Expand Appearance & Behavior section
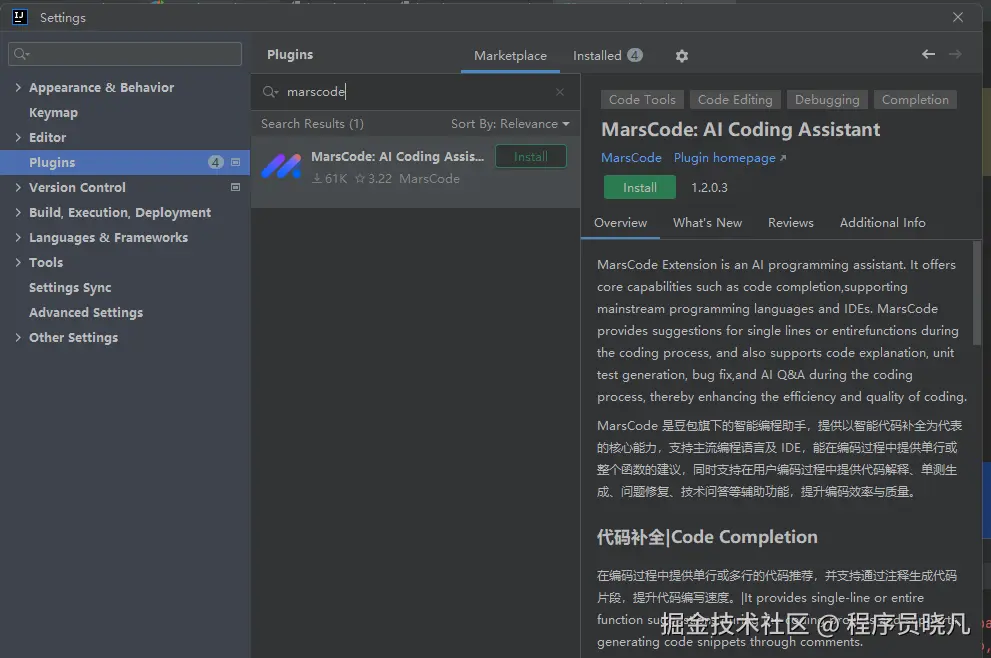 pos(18,87)
